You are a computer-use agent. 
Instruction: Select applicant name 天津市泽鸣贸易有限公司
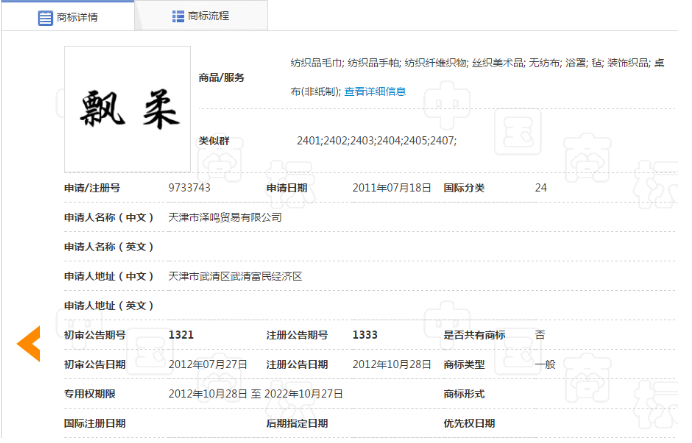(x=225, y=218)
